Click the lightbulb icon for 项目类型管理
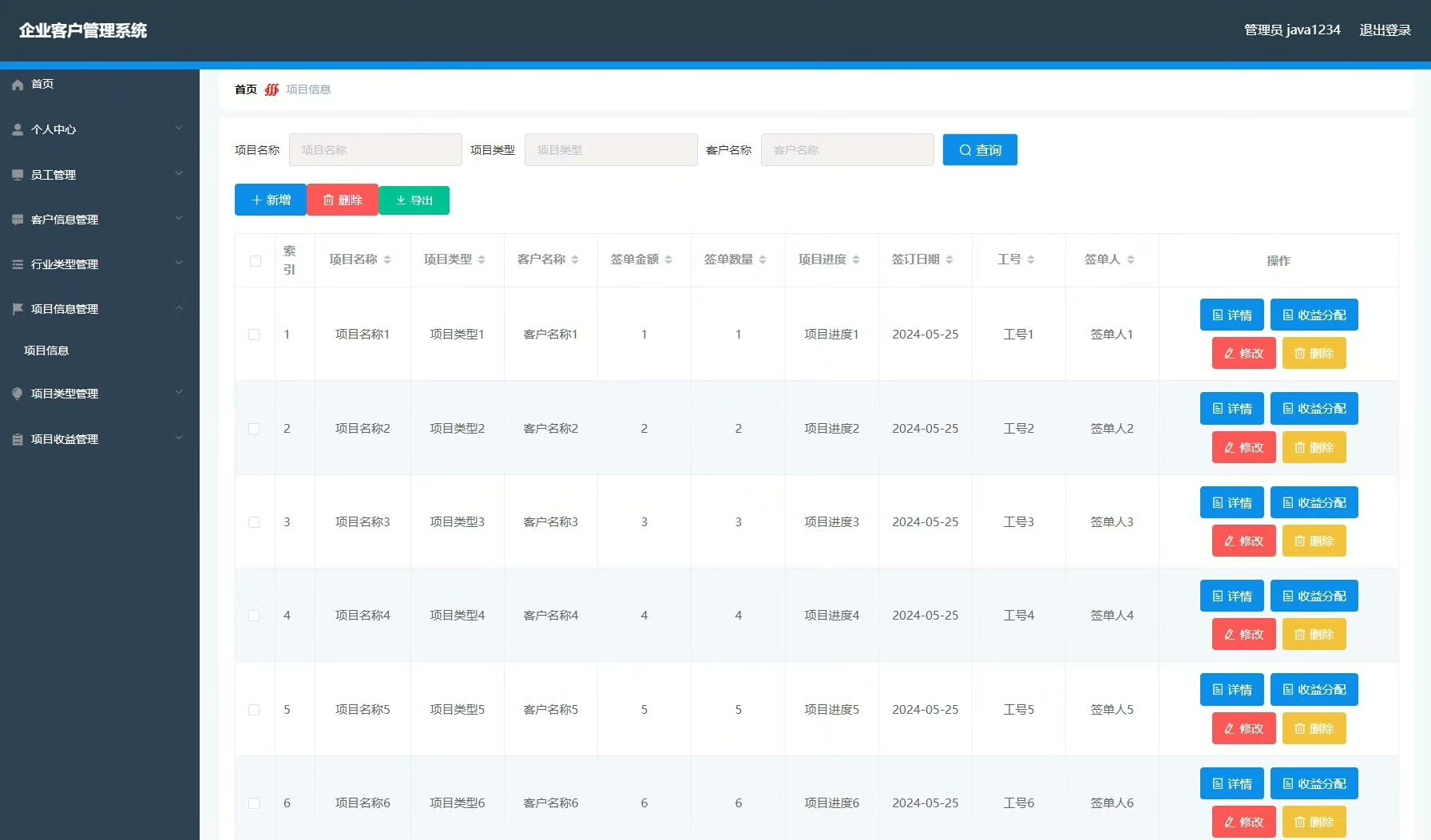Image resolution: width=1431 pixels, height=840 pixels. (18, 394)
